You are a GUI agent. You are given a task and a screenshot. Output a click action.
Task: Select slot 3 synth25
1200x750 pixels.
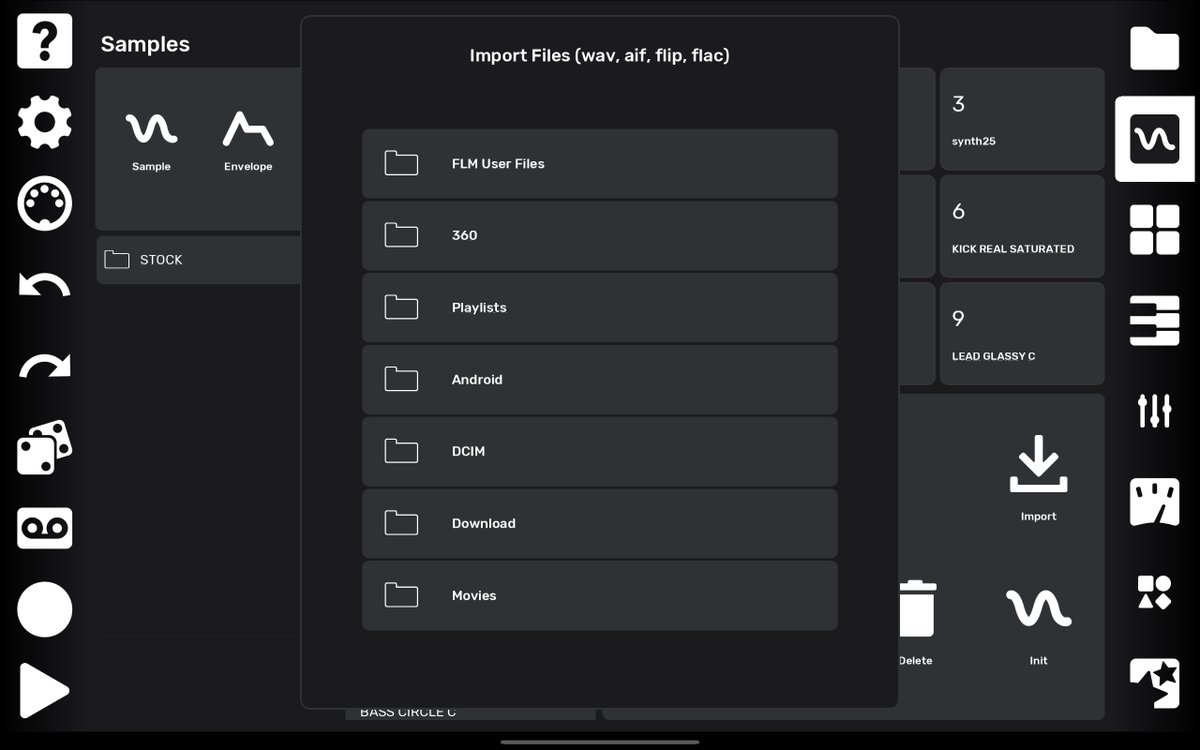point(1022,119)
